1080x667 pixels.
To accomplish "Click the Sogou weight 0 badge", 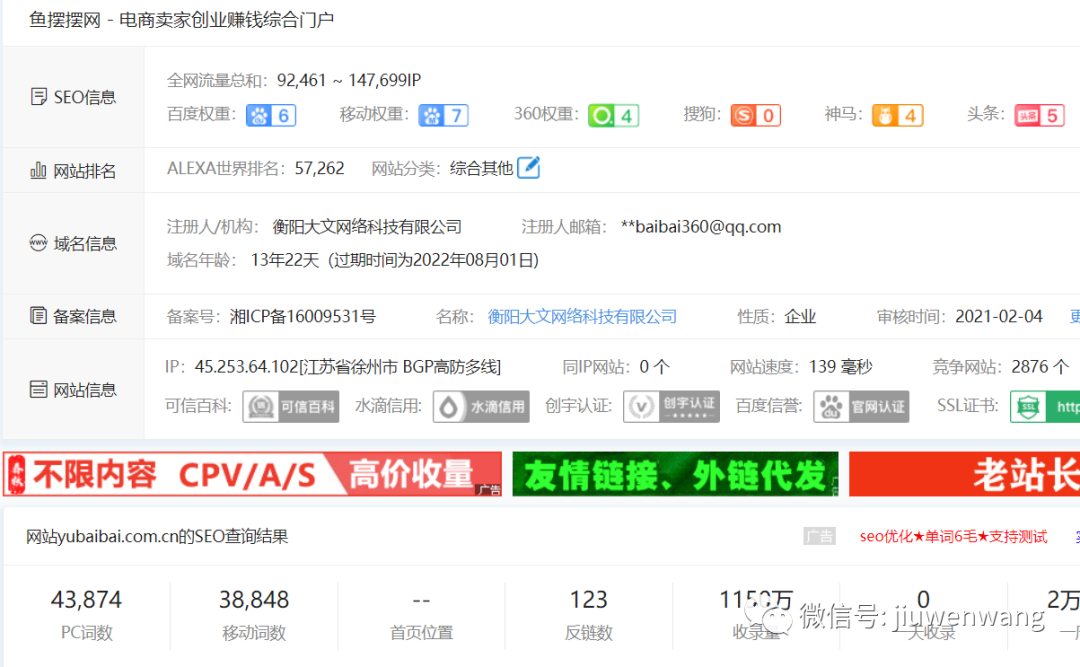I will 756,115.
